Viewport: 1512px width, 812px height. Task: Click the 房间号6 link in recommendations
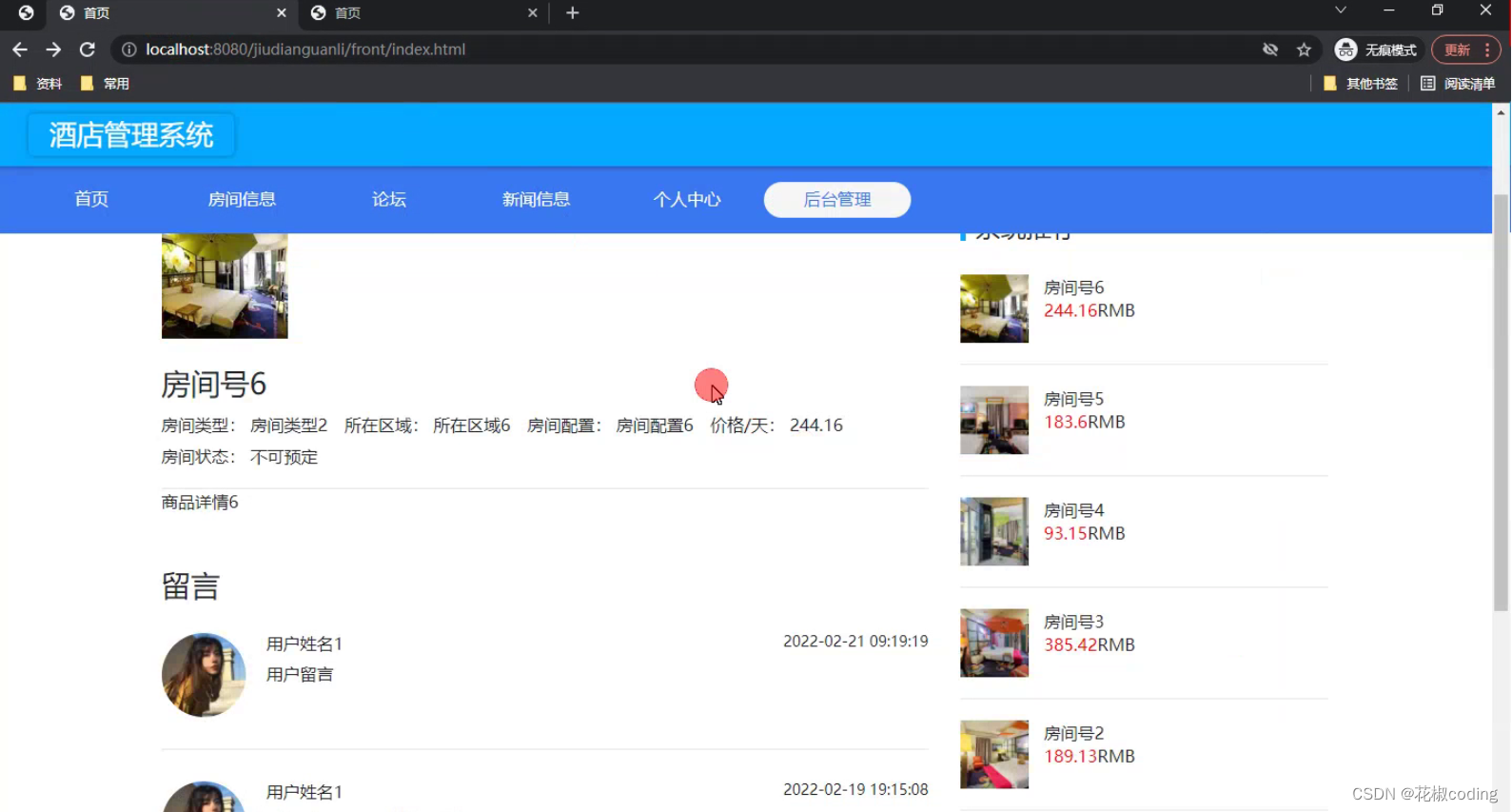[x=1073, y=287]
